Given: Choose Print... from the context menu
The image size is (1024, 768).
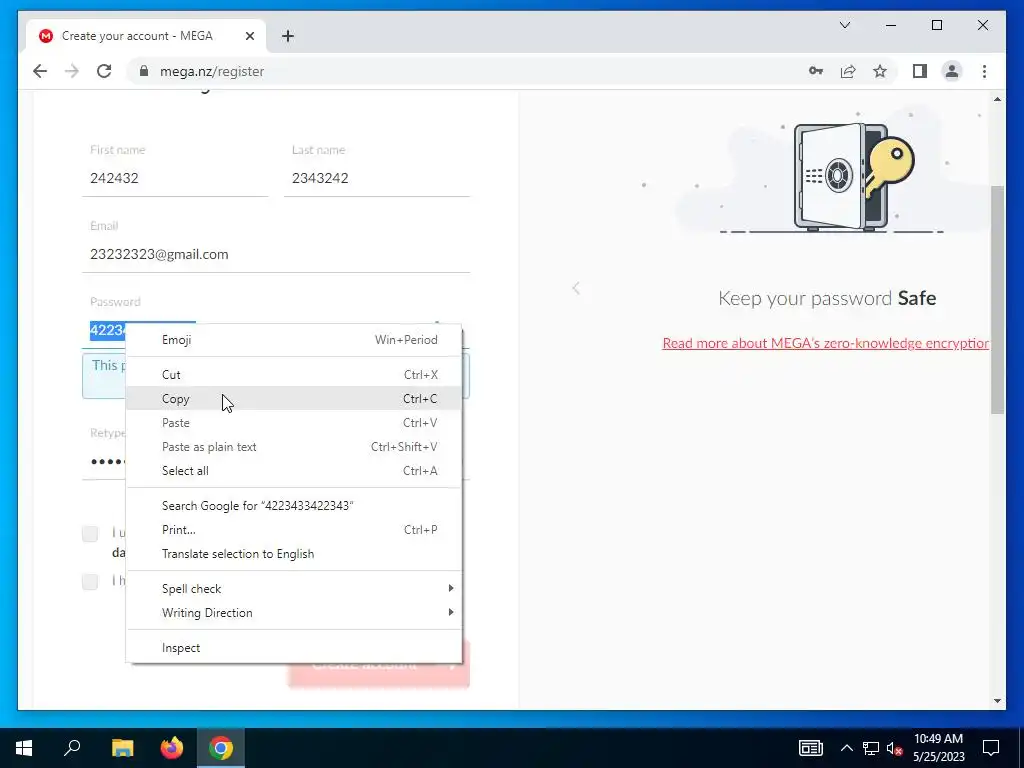Looking at the screenshot, I should pyautogui.click(x=293, y=530).
